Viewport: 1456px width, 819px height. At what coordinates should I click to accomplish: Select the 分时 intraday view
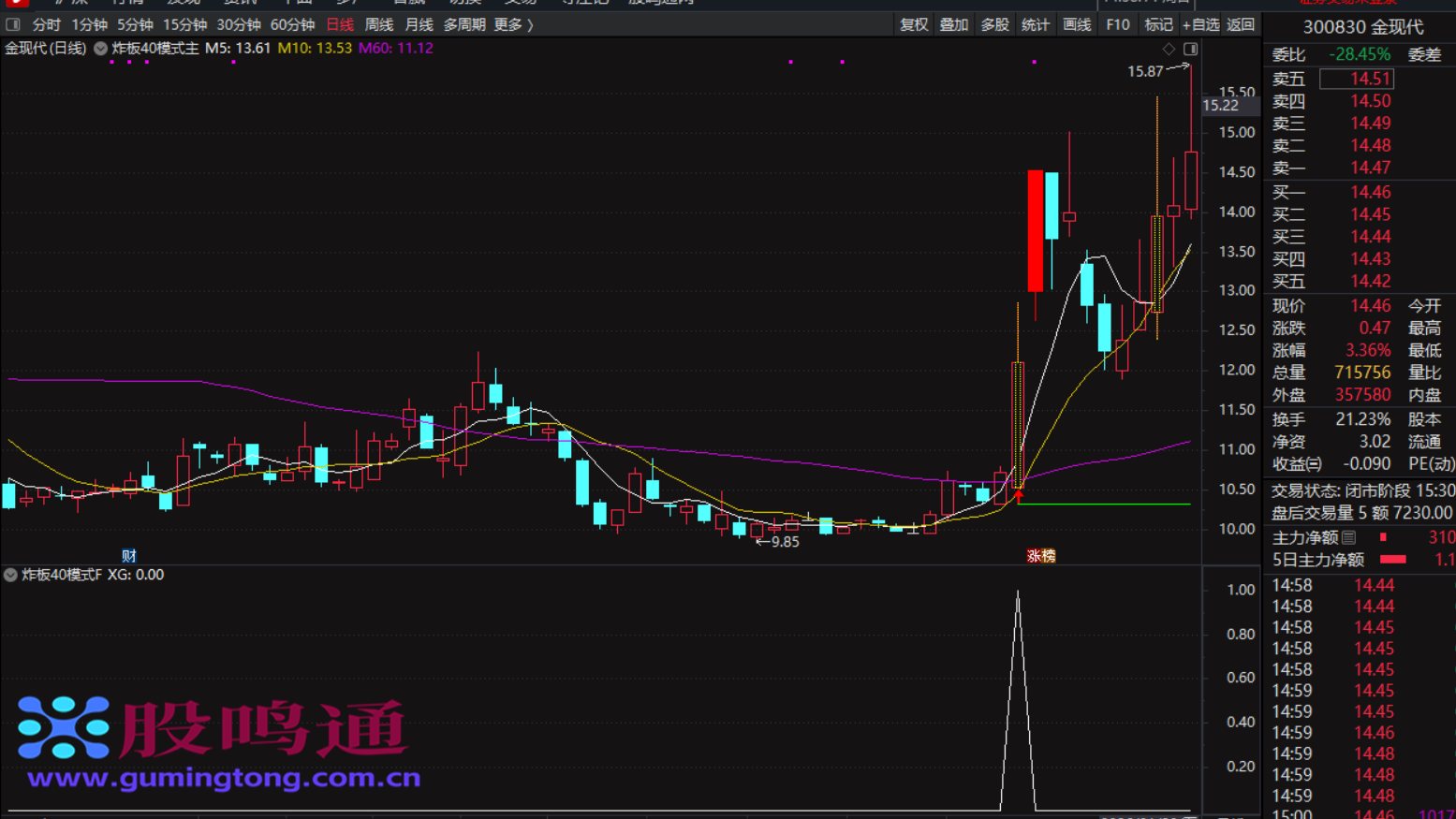click(x=46, y=25)
